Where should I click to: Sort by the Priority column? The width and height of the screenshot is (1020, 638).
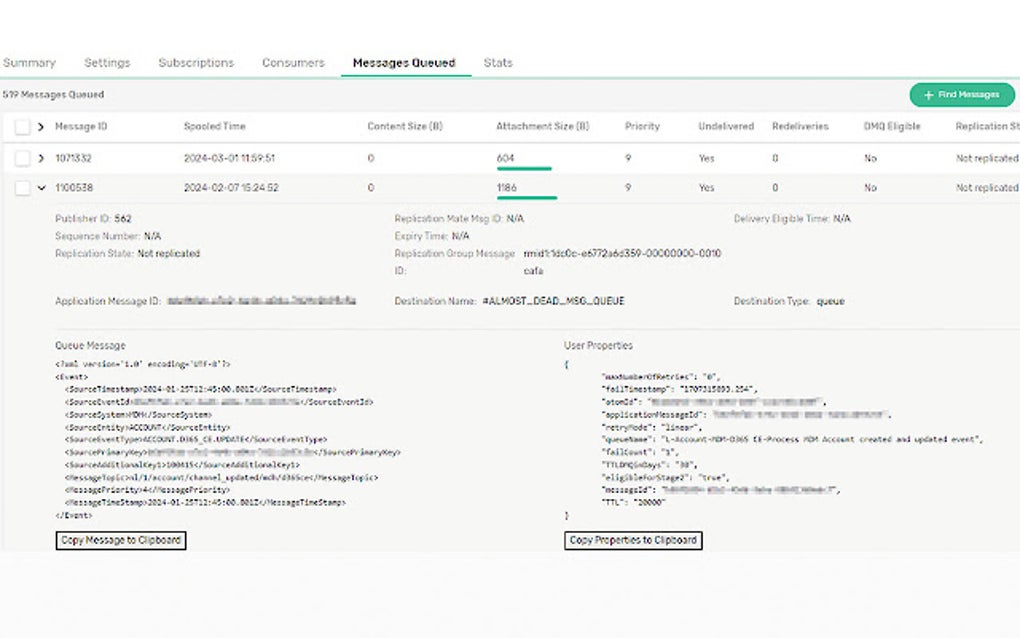pos(642,126)
